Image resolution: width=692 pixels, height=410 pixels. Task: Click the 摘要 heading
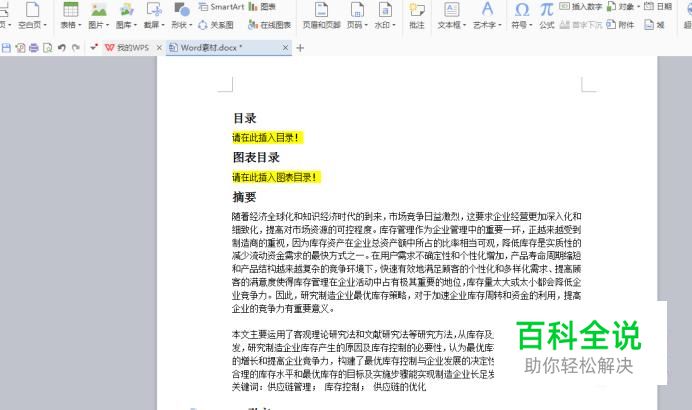[x=244, y=197]
